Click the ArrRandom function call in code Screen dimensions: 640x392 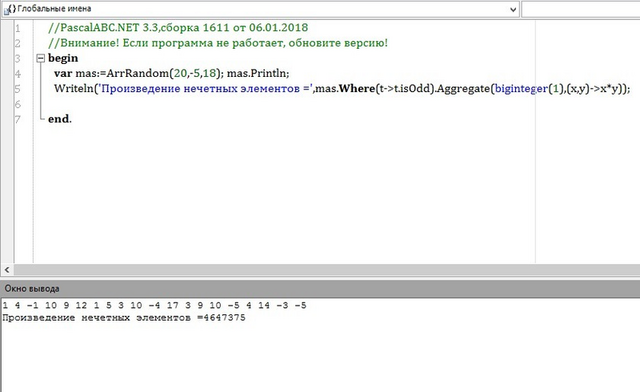click(x=137, y=74)
